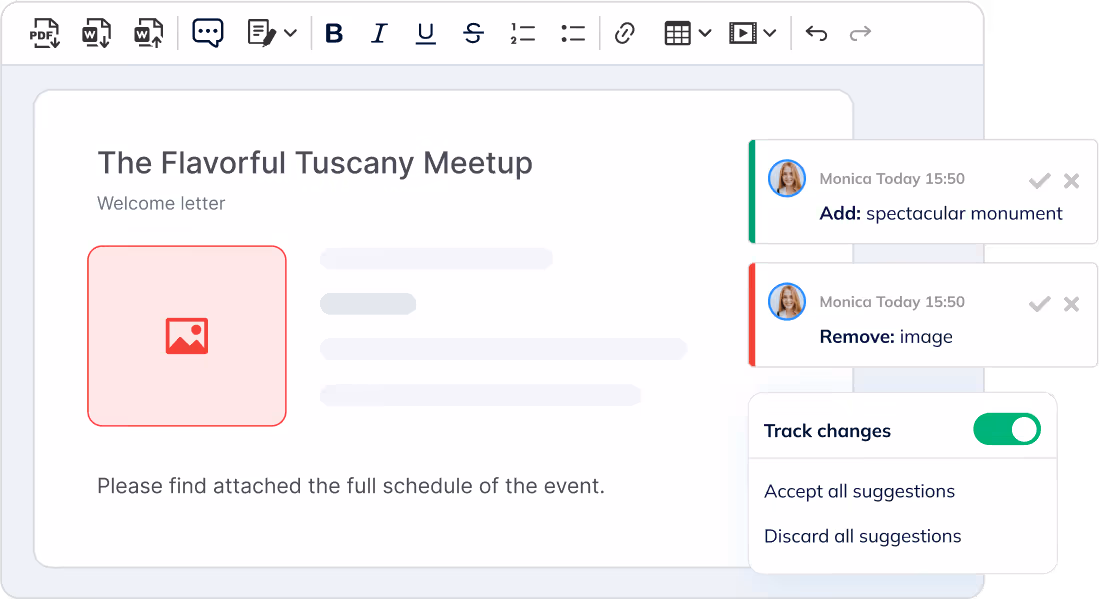The image size is (1099, 599).
Task: Turn off the Track changes switch
Action: pos(1006,430)
